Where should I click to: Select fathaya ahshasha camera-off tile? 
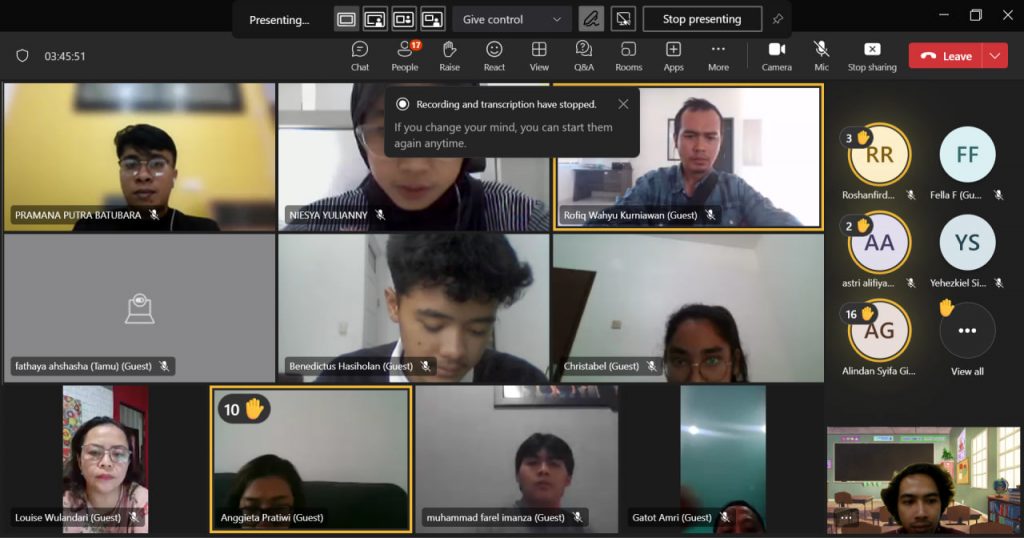[139, 308]
